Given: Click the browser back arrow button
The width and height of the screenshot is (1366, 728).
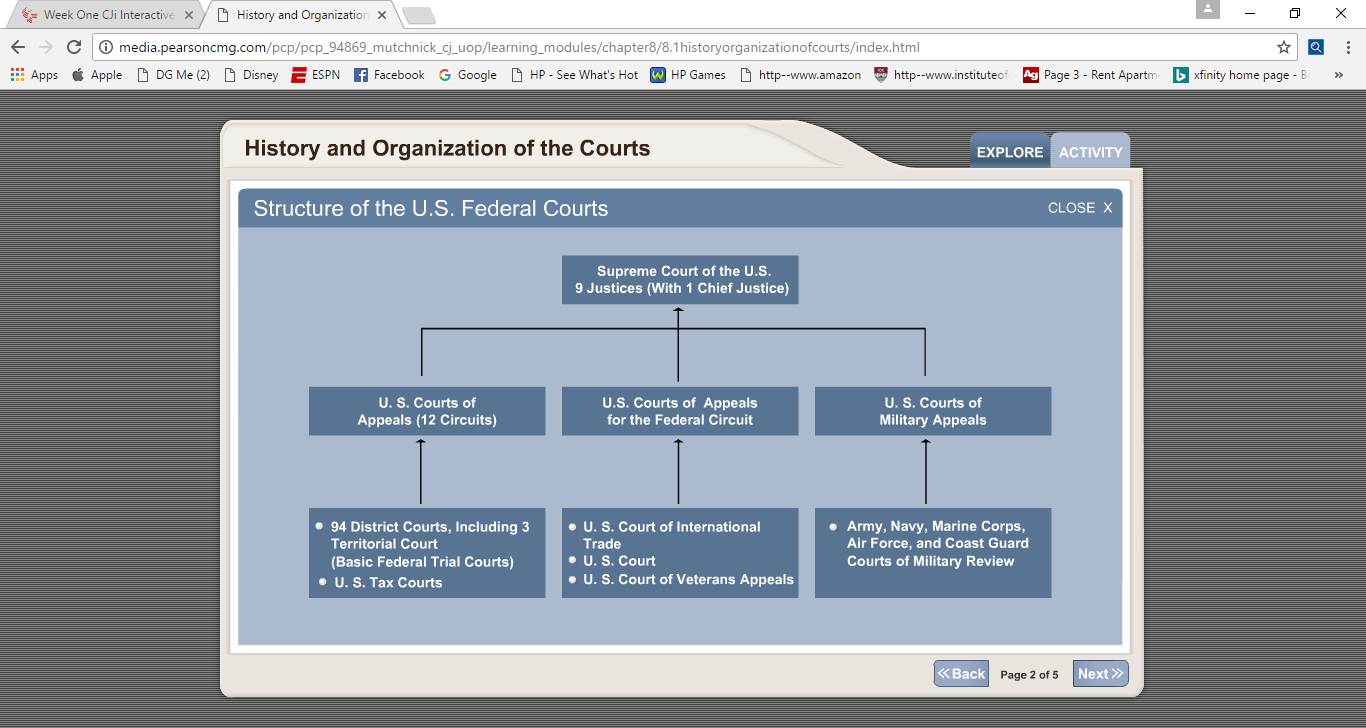Looking at the screenshot, I should 18,47.
